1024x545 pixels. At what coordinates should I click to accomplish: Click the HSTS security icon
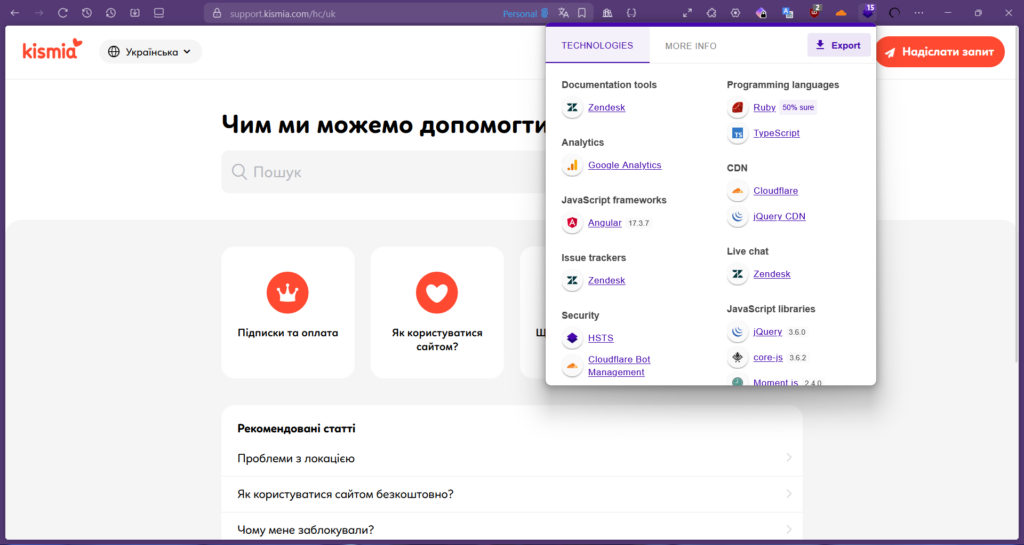click(572, 339)
